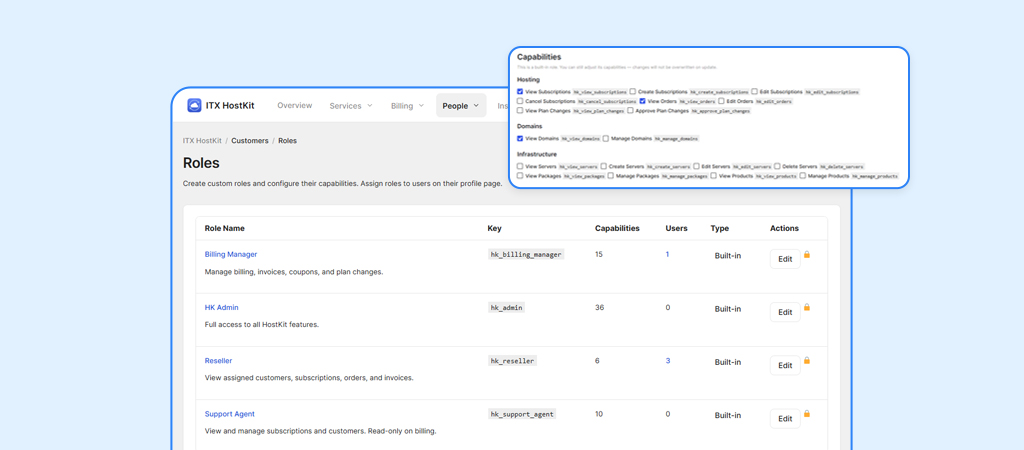Image resolution: width=1024 pixels, height=450 pixels.
Task: Navigate to Customers breadcrumb
Action: point(249,140)
